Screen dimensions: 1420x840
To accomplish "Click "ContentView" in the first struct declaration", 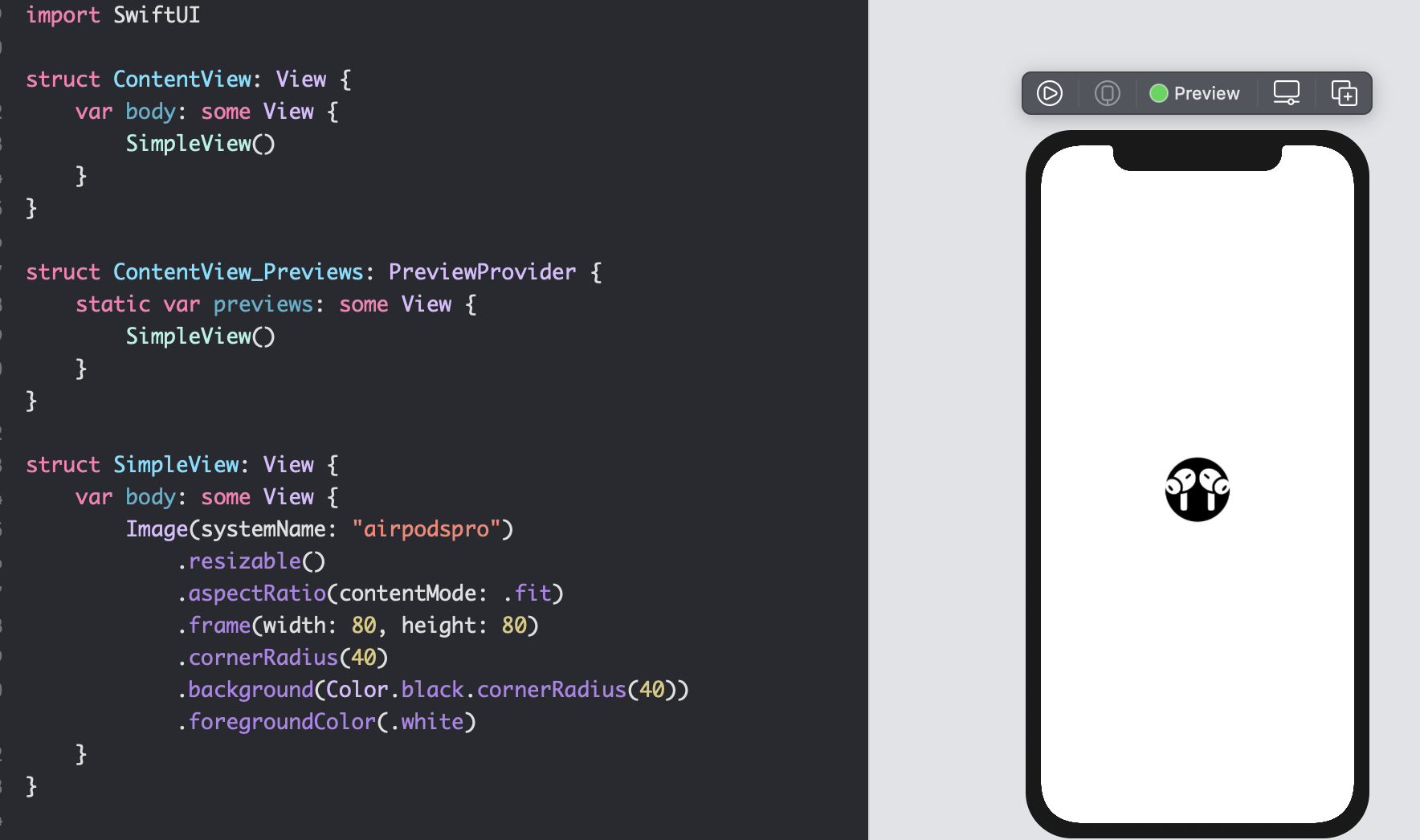I will click(182, 80).
